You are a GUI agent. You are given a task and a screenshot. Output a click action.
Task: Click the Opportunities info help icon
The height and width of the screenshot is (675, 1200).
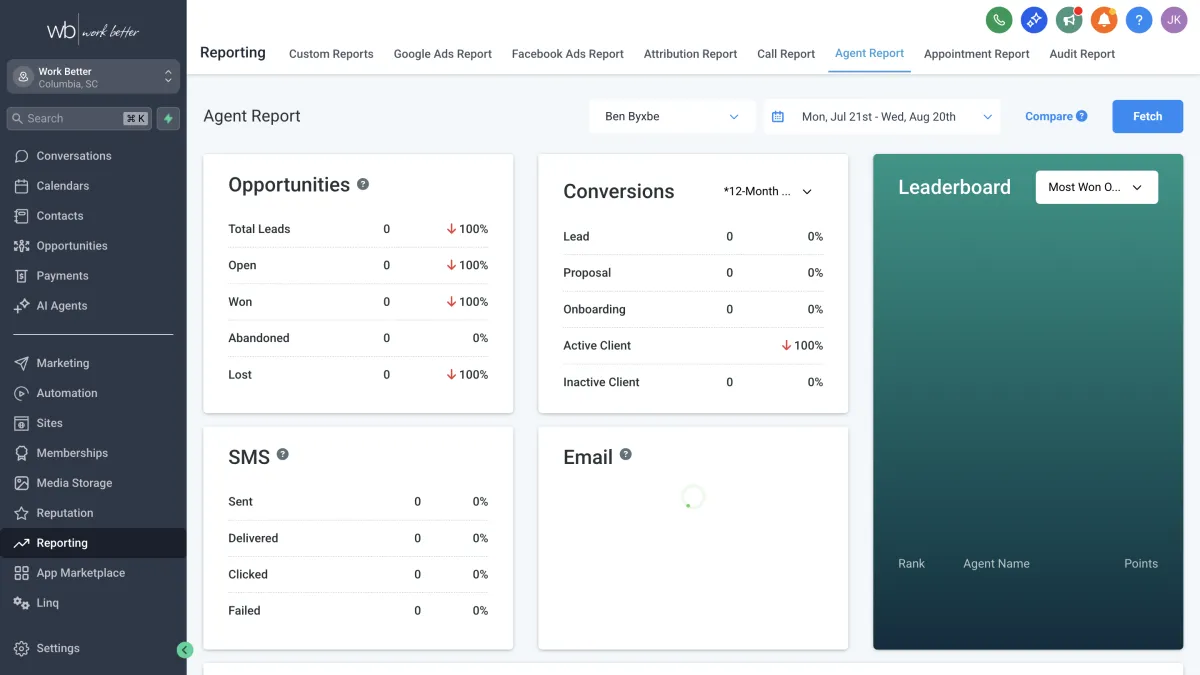tap(363, 184)
